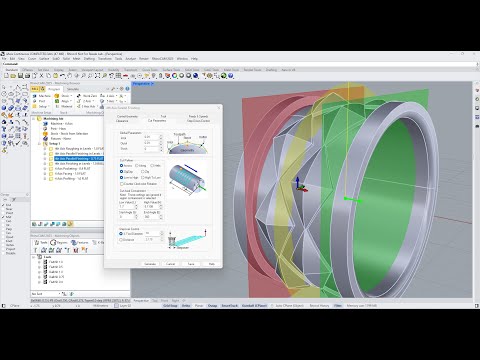Toggle the Near osnap checkbox
Viewport: 480px width, 360px height.
coord(4,209)
